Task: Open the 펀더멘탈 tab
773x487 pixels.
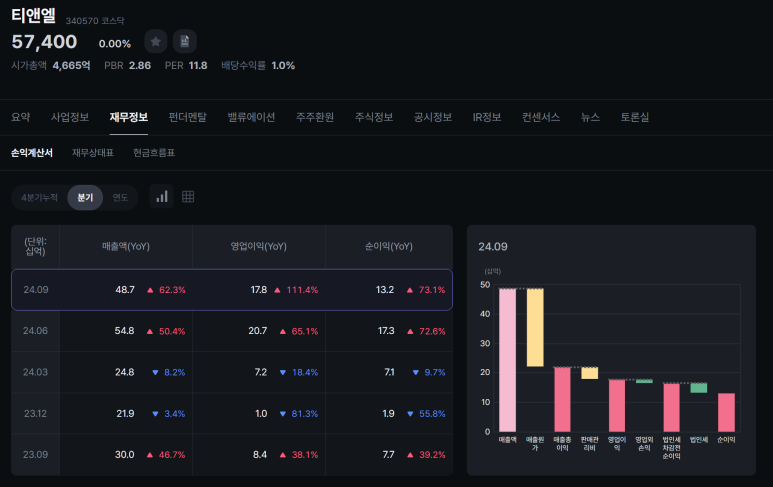Action: click(x=188, y=117)
